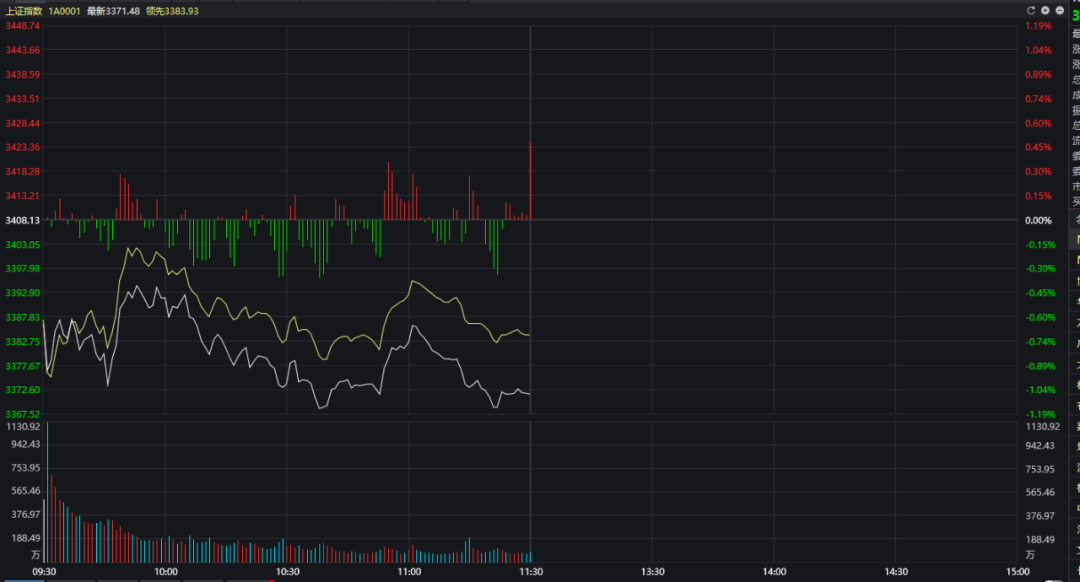Select the 10:00 time axis marker
1080x582 pixels.
coord(166,572)
